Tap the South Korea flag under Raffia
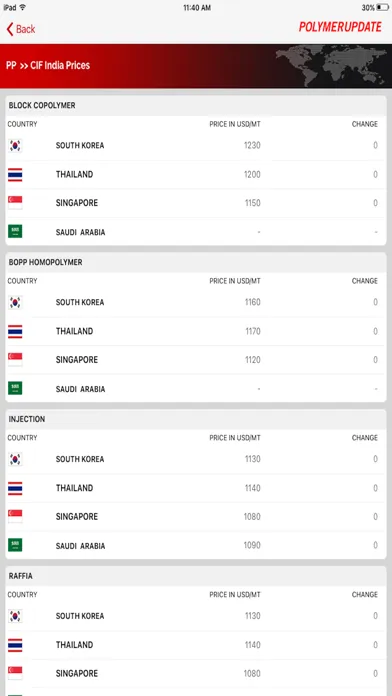The height and width of the screenshot is (696, 392). click(x=15, y=616)
